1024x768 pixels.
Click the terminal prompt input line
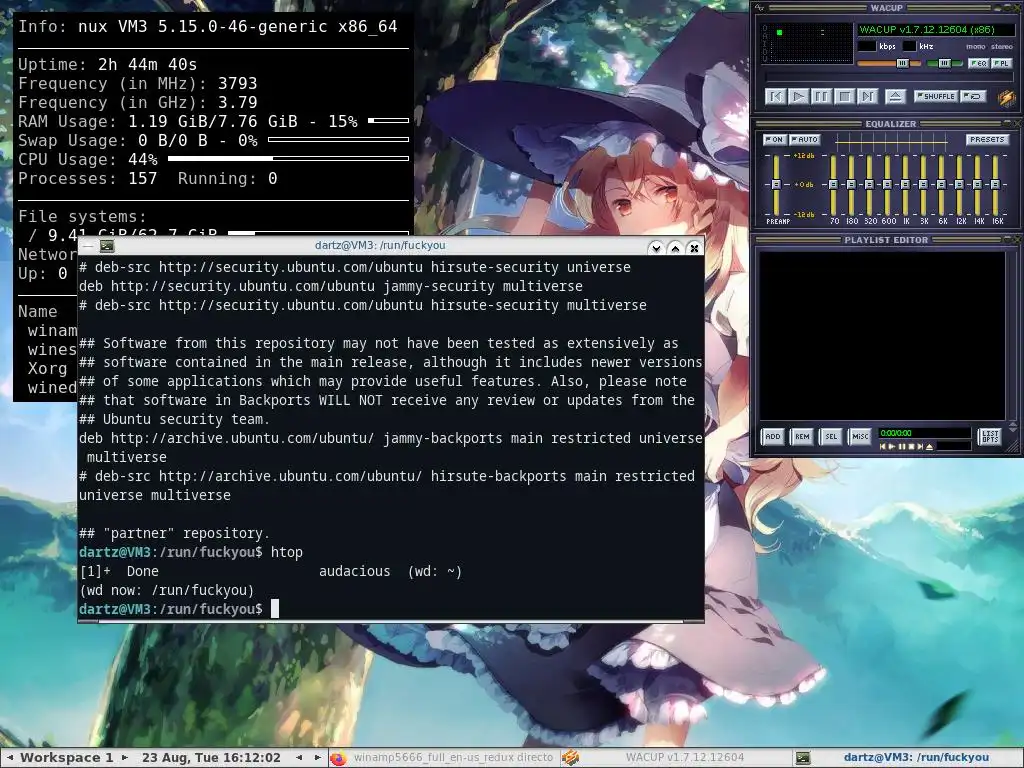point(391,609)
